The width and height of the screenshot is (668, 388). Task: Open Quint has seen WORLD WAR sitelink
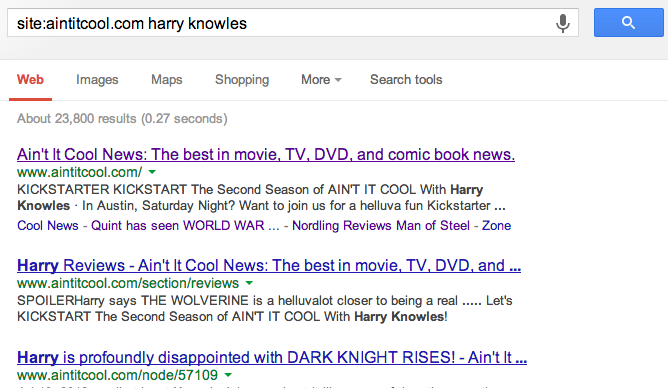pos(185,225)
